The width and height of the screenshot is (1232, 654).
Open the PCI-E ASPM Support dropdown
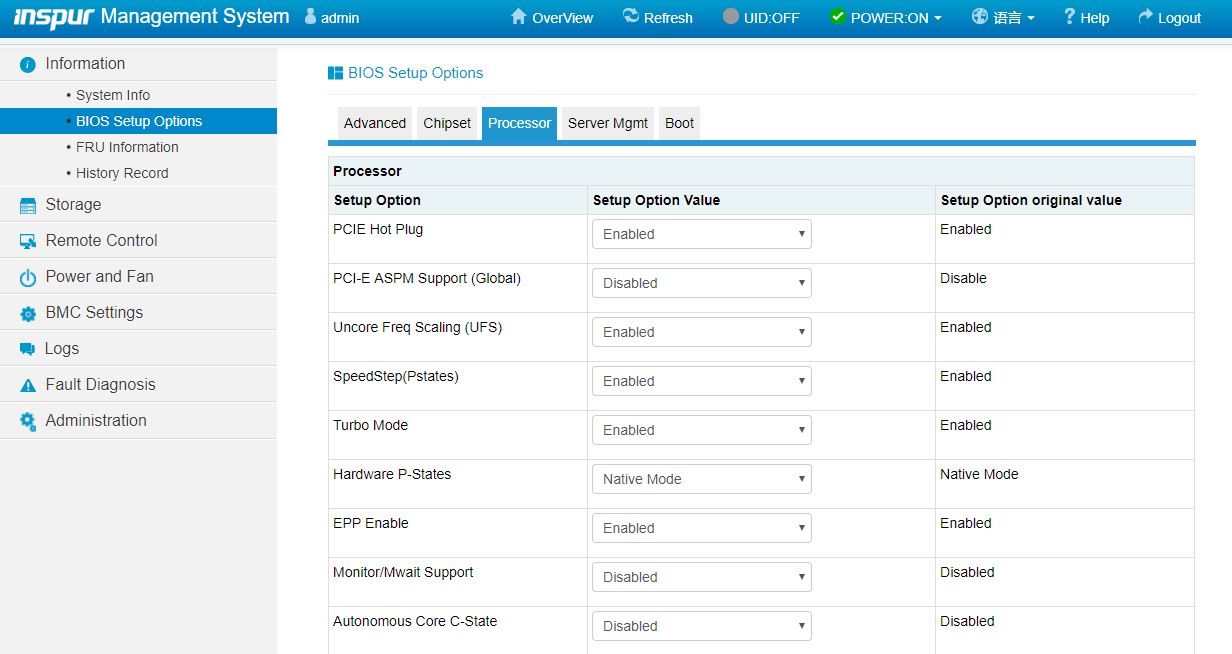[701, 283]
